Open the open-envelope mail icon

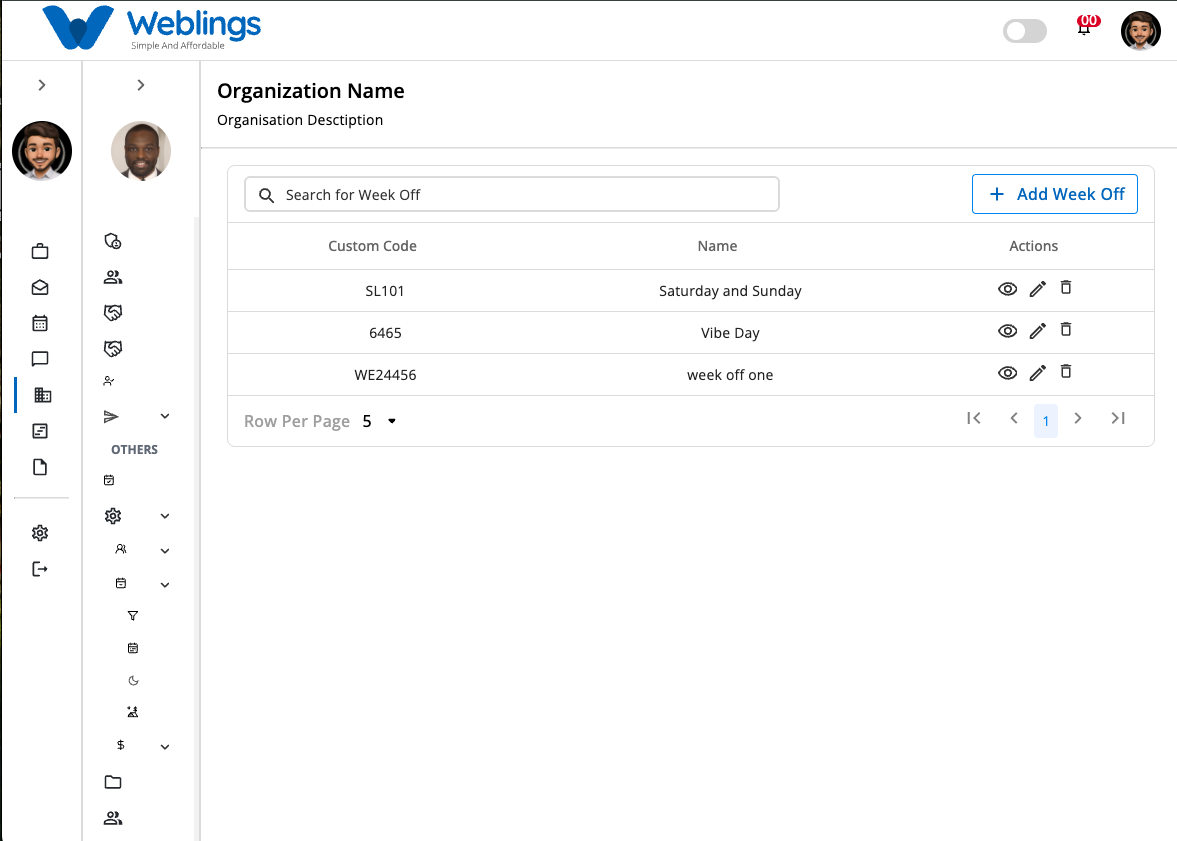point(40,288)
